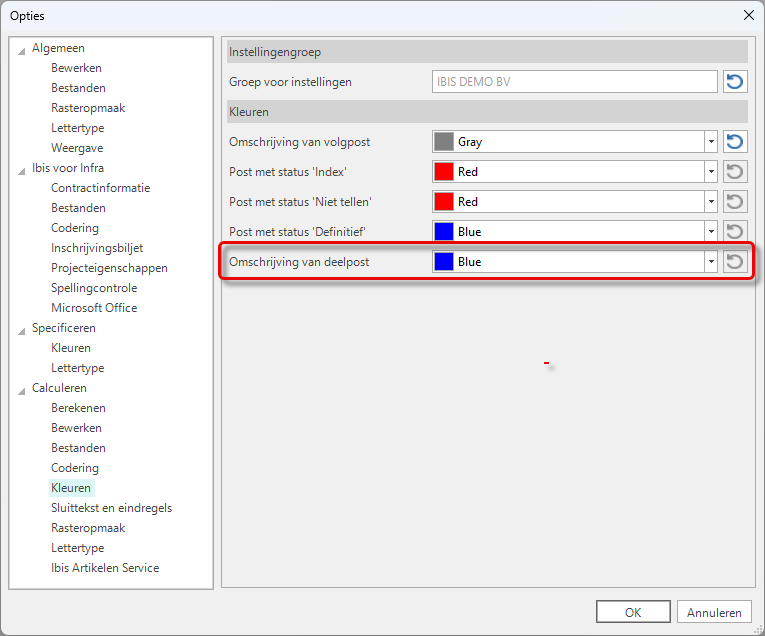This screenshot has width=765, height=636.
Task: Select Spellingcontrole in the options tree
Action: coord(94,288)
